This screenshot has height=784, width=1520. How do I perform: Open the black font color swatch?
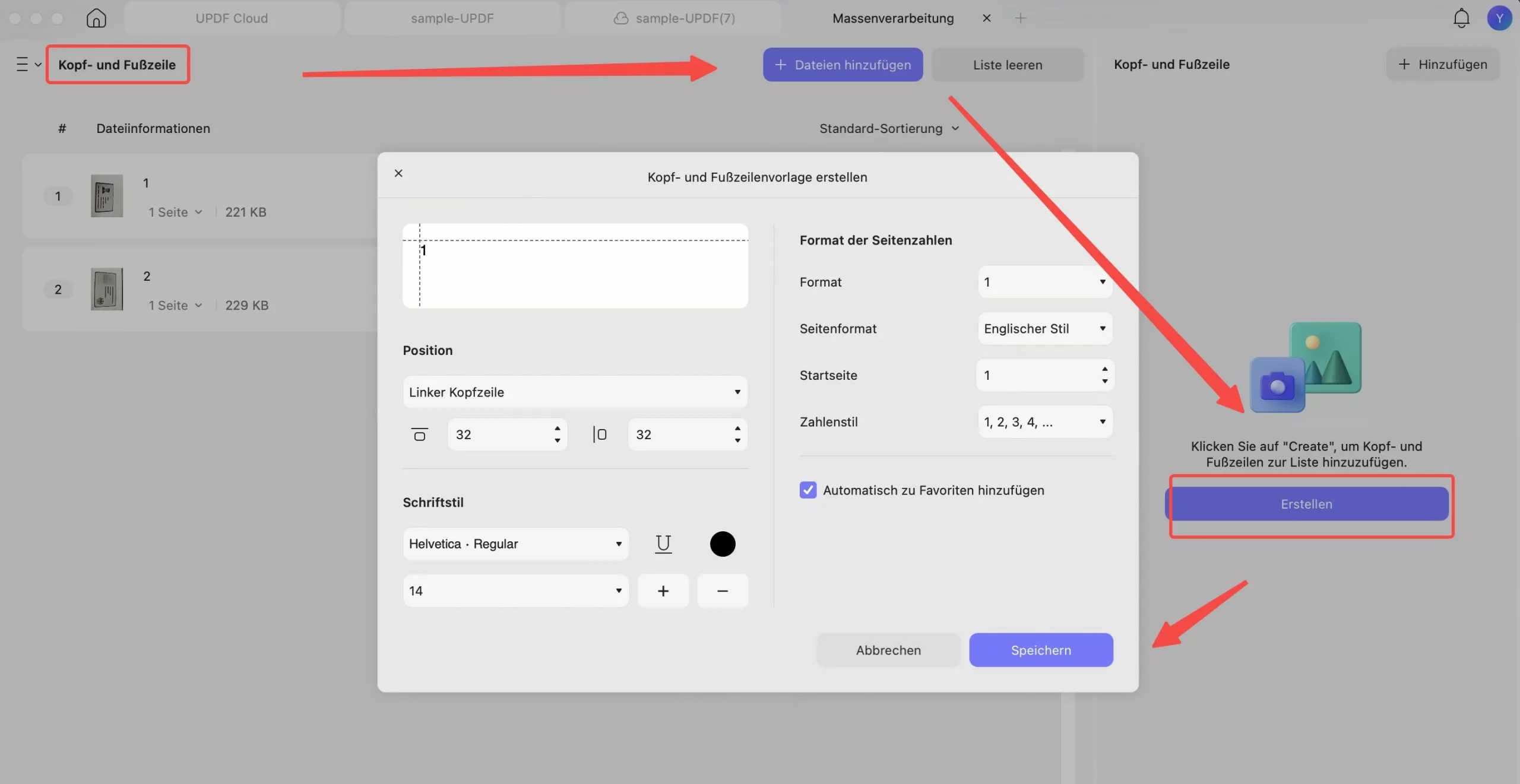pos(723,544)
